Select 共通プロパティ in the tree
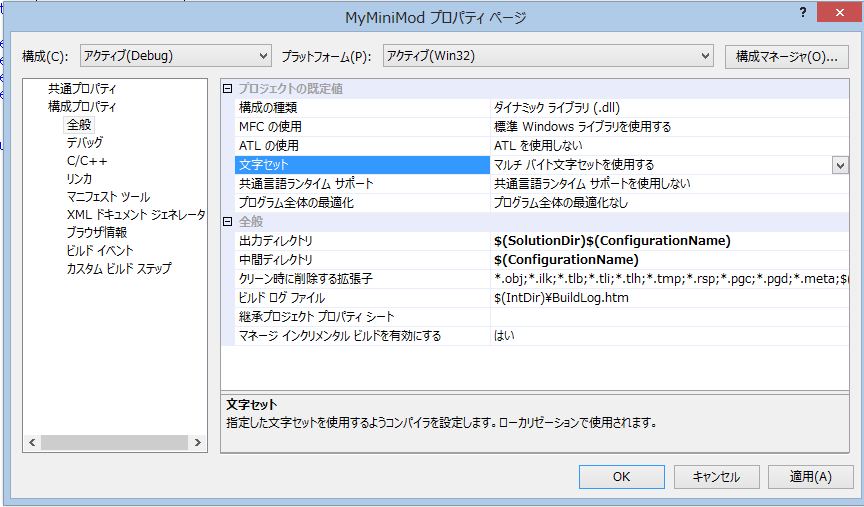This screenshot has height=507, width=864. pos(82,89)
